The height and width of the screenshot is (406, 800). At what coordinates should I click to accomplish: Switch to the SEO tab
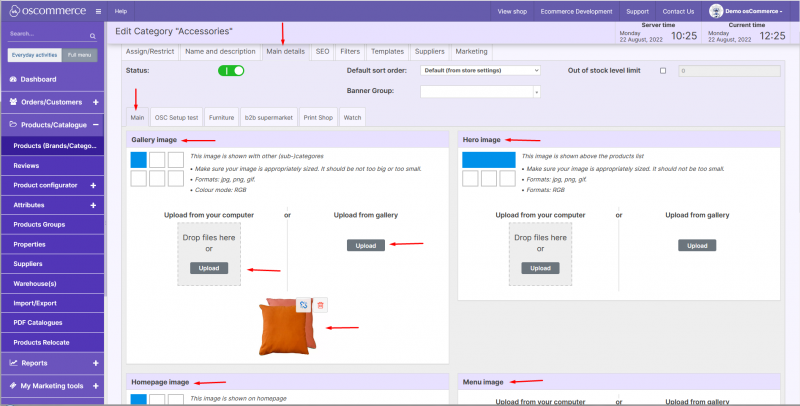click(x=322, y=50)
